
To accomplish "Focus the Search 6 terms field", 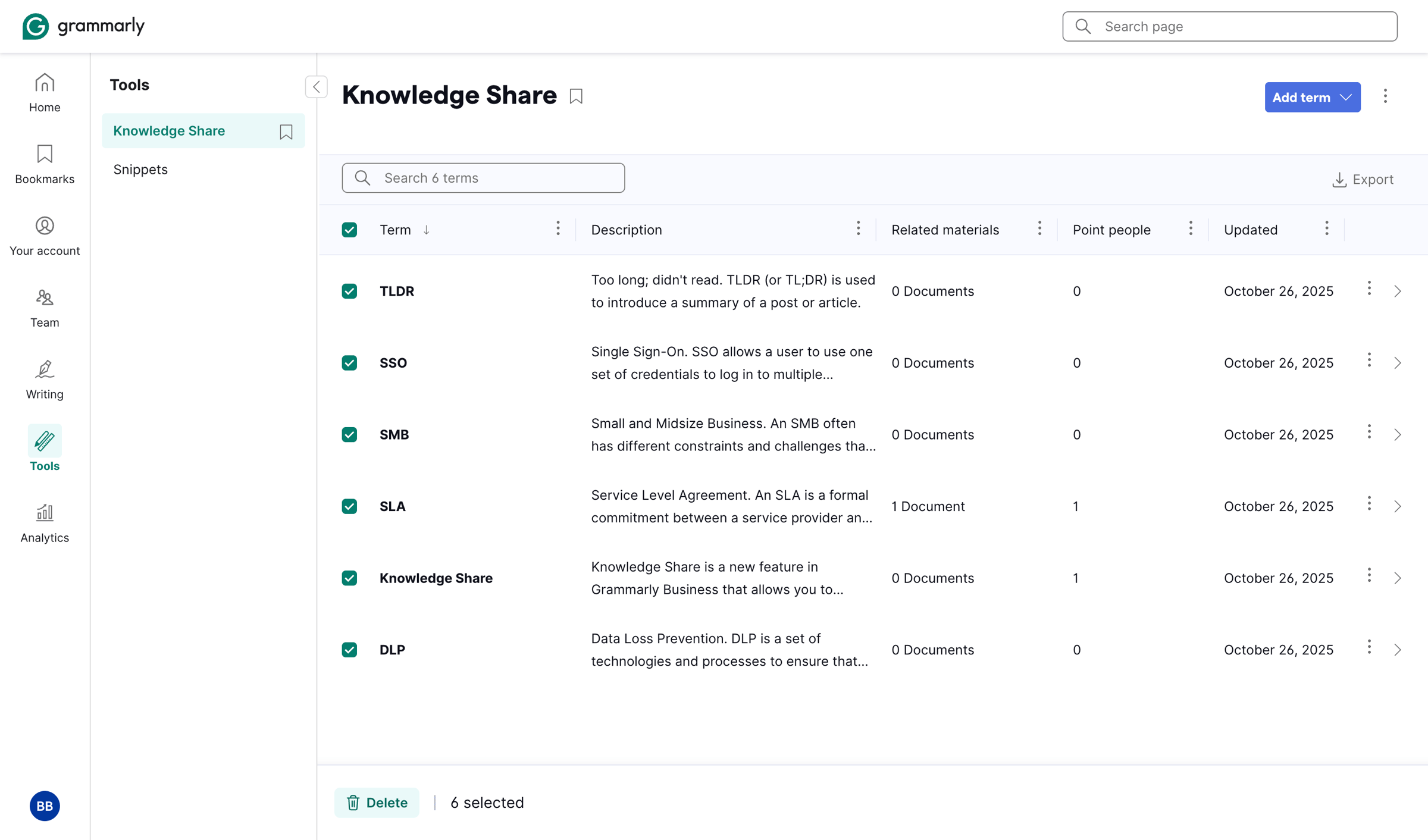I will [x=483, y=178].
